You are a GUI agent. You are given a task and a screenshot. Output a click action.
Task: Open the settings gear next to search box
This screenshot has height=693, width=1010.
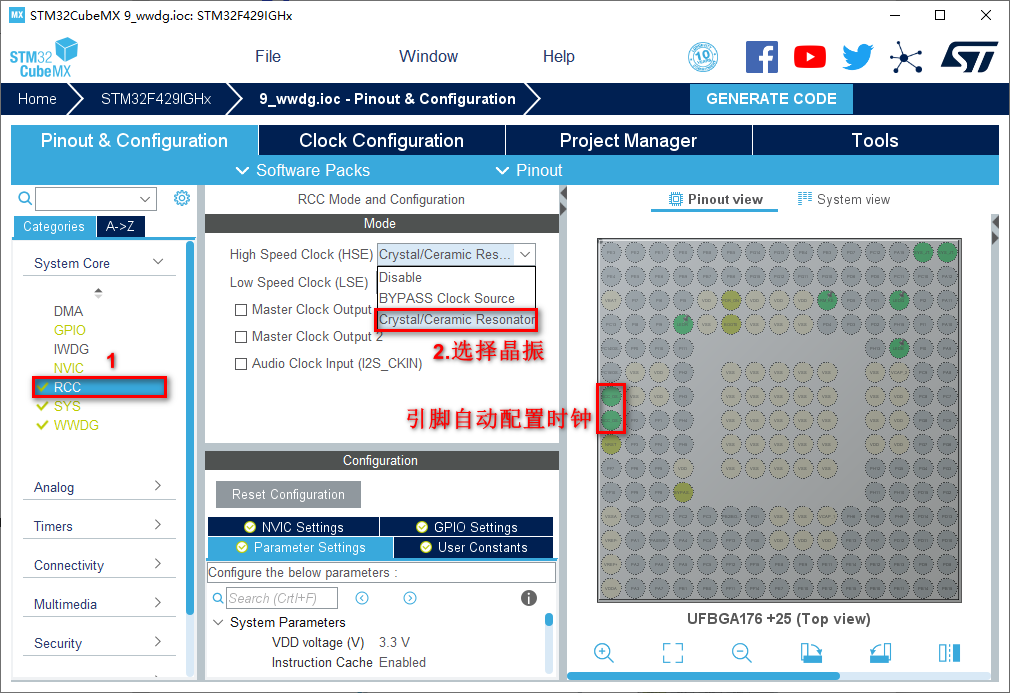(x=182, y=198)
